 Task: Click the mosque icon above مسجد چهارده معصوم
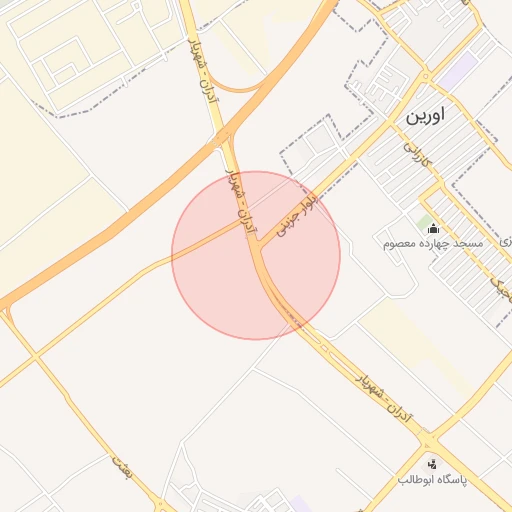(433, 229)
